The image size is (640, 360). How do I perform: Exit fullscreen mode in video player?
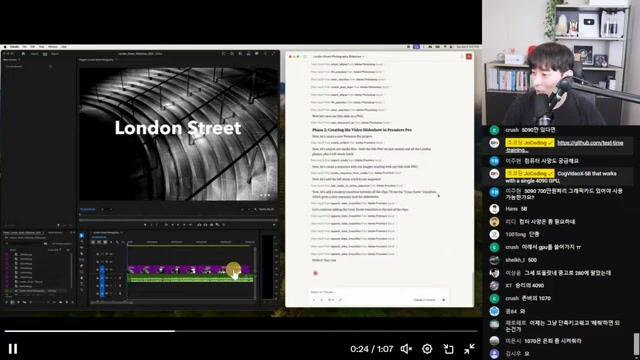(x=469, y=349)
